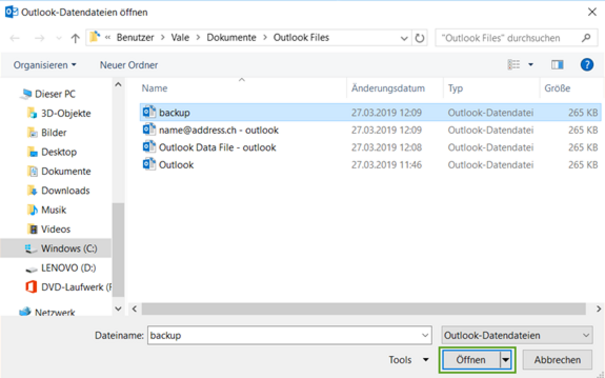Viewport: 605px width, 378px height.
Task: Open the Organisieren menu
Action: (45, 65)
